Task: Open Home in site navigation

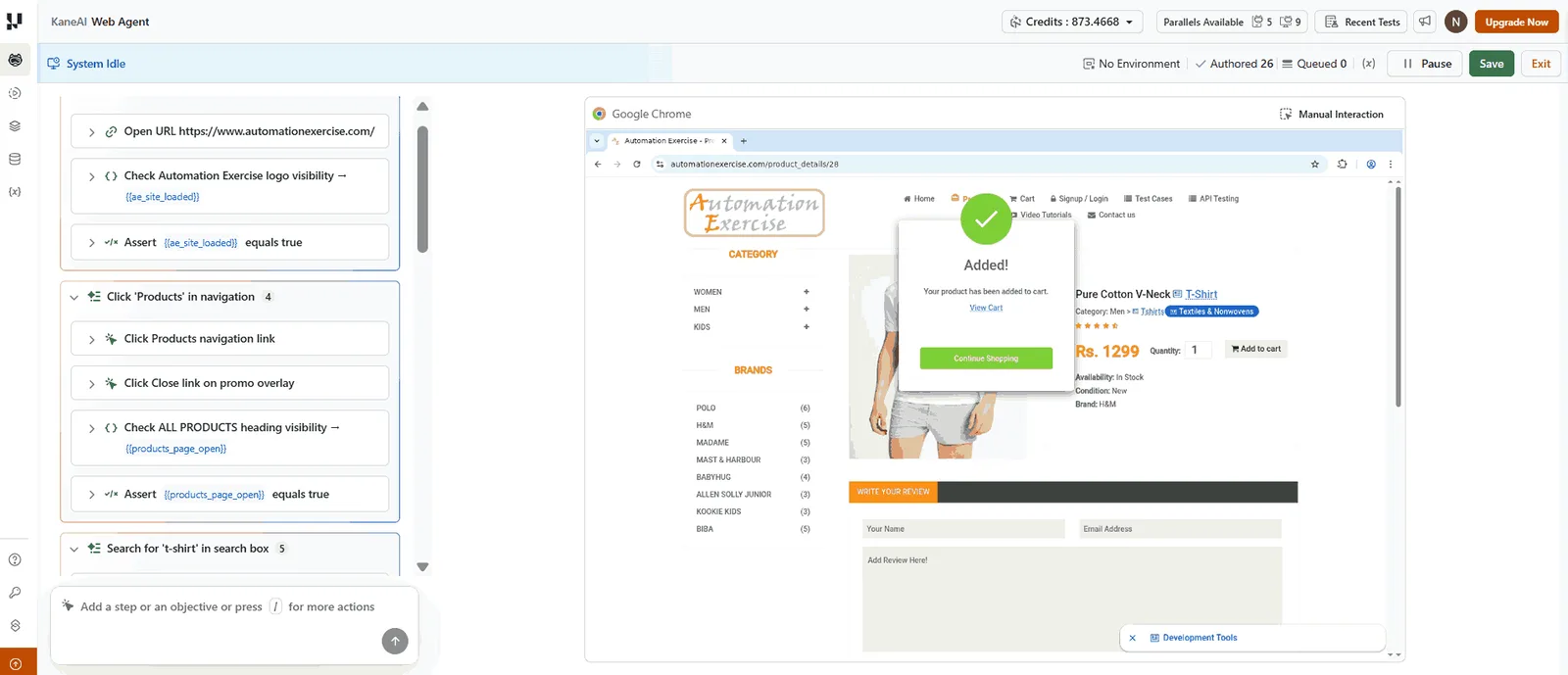Action: (x=919, y=199)
